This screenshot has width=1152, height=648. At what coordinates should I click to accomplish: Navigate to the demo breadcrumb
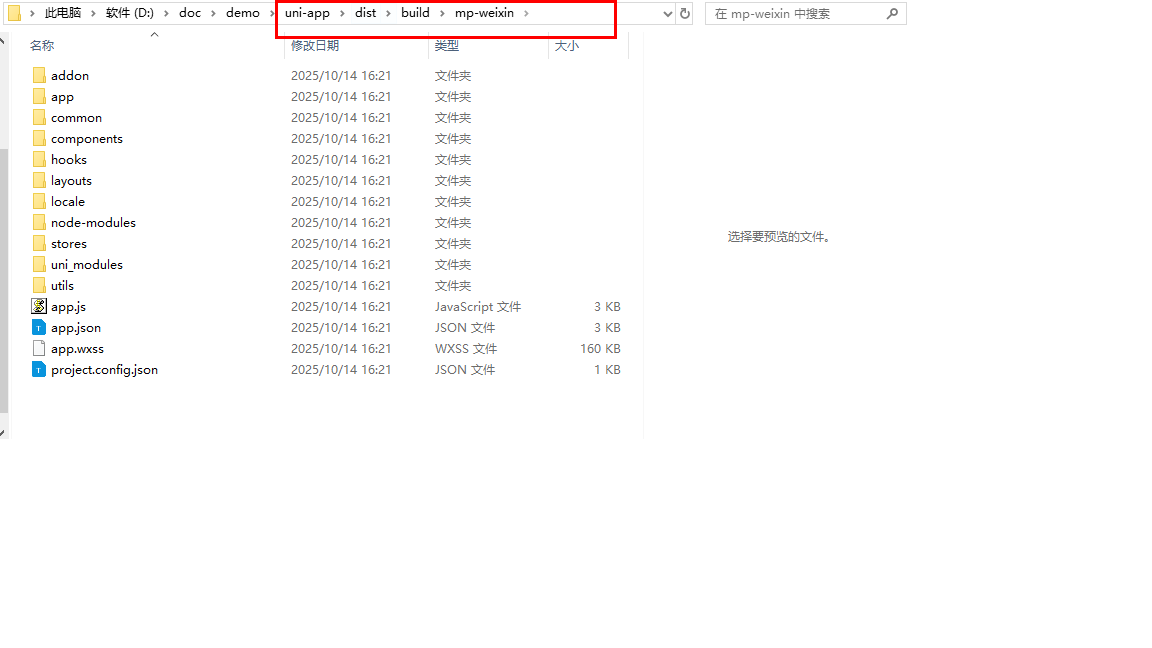[242, 14]
